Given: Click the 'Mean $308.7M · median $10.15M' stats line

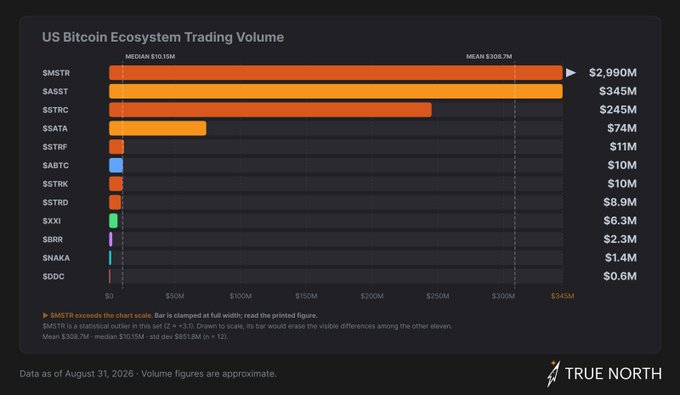Looking at the screenshot, I should pyautogui.click(x=135, y=336).
